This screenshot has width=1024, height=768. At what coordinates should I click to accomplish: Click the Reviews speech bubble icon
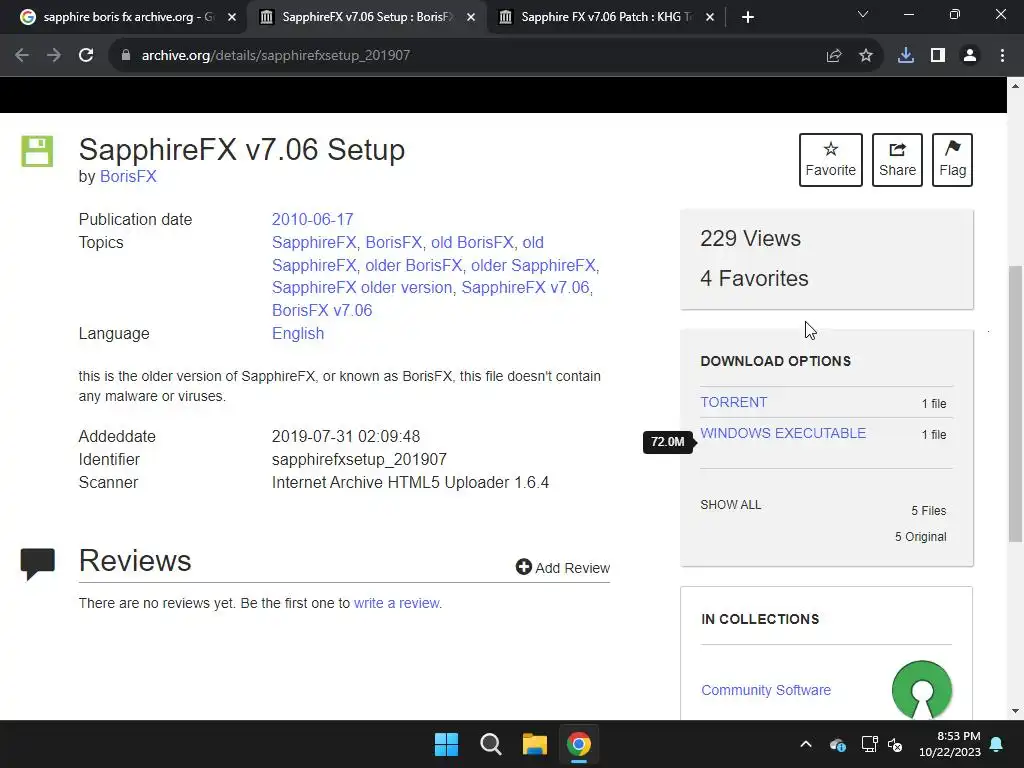click(37, 564)
